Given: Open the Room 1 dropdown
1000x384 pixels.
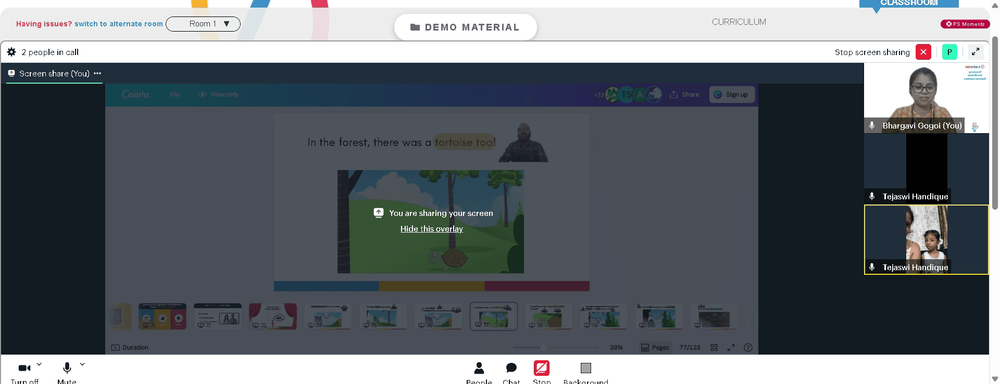Looking at the screenshot, I should click(x=203, y=24).
